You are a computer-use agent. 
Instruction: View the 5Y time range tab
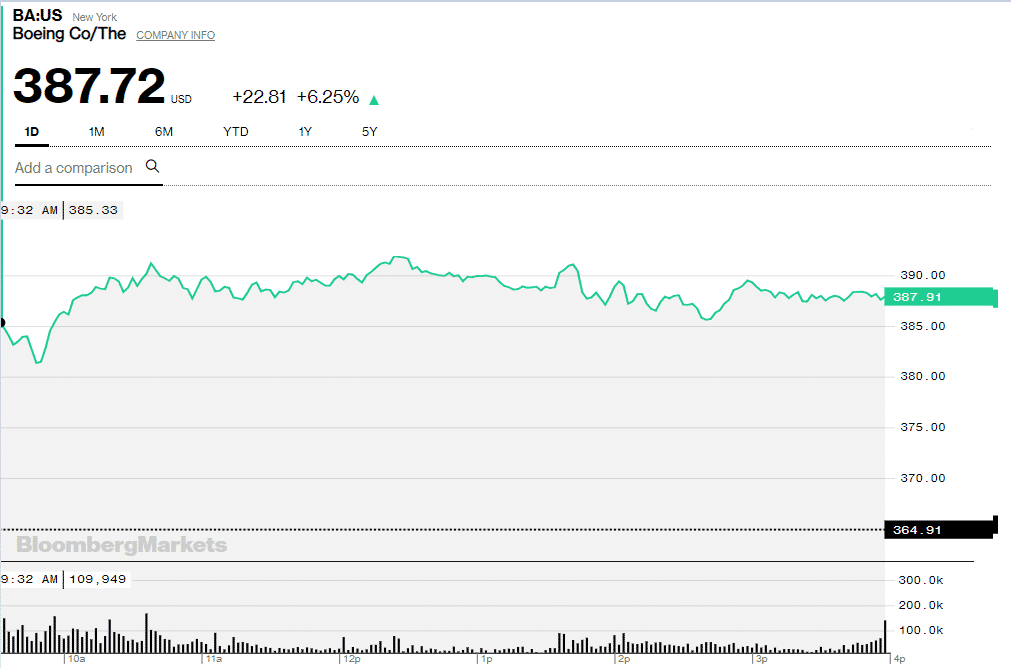[369, 132]
